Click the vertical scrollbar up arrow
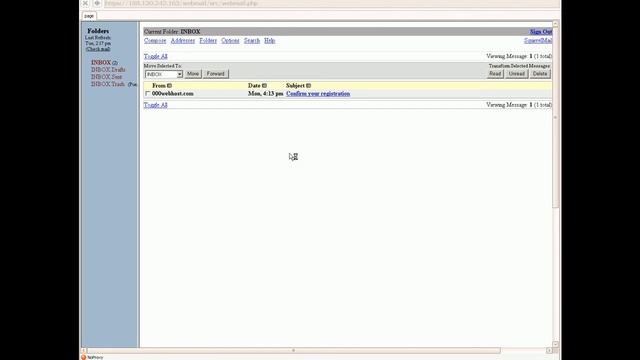The width and height of the screenshot is (640, 360). click(556, 24)
